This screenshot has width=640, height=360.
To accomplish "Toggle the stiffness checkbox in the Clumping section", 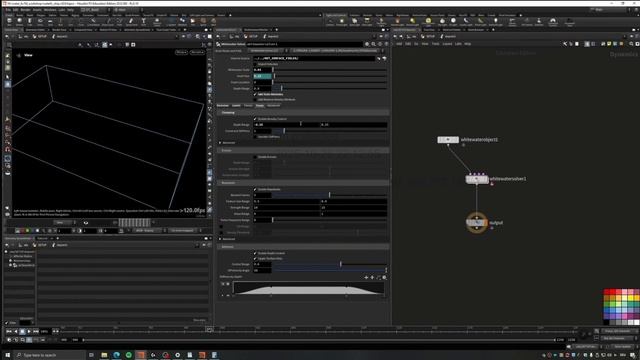I will pos(255,137).
